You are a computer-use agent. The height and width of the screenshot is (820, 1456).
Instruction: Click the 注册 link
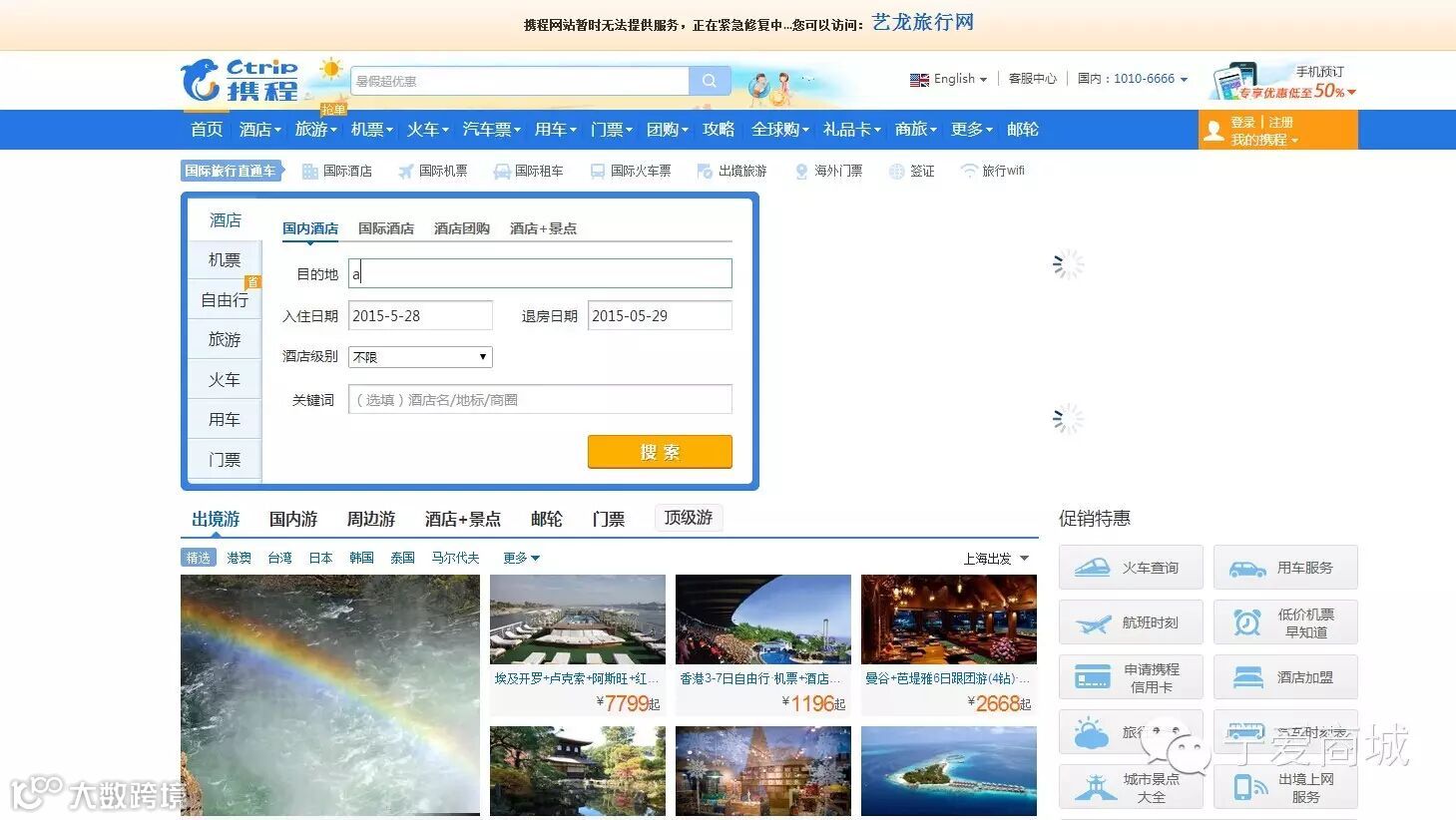[x=1281, y=123]
